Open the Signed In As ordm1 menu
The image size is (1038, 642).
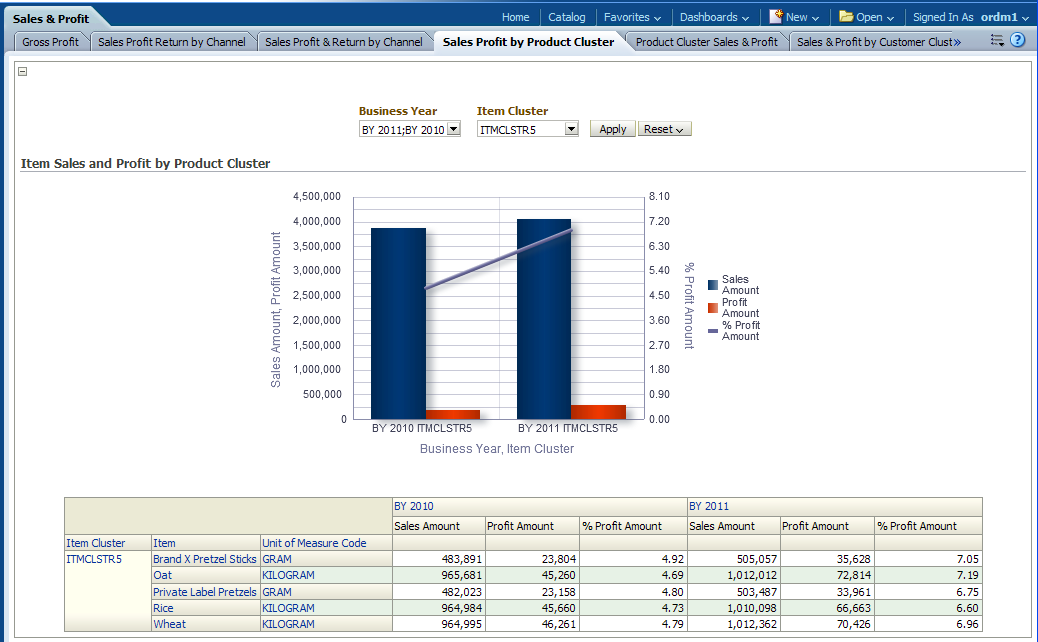(x=970, y=17)
